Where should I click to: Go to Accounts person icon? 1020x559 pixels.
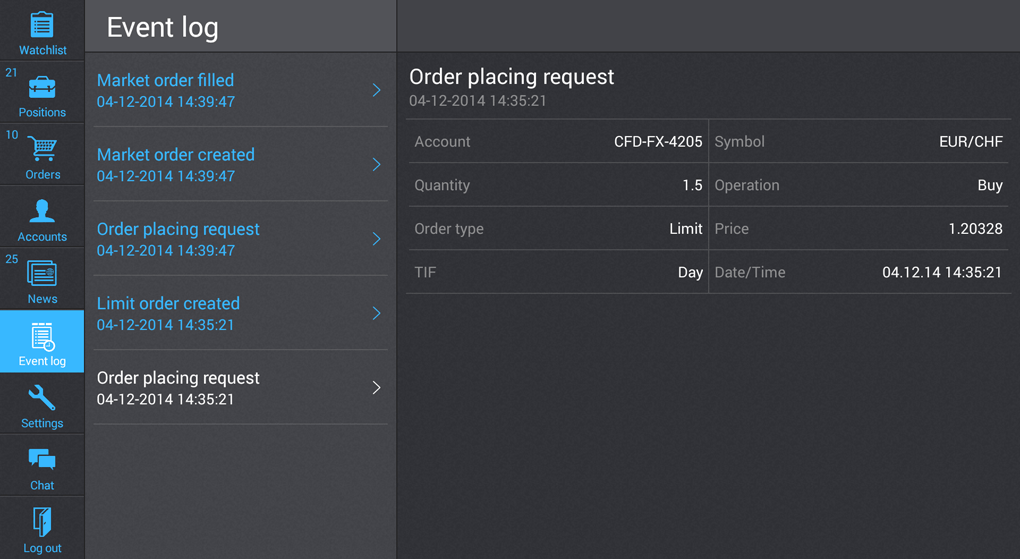click(42, 211)
